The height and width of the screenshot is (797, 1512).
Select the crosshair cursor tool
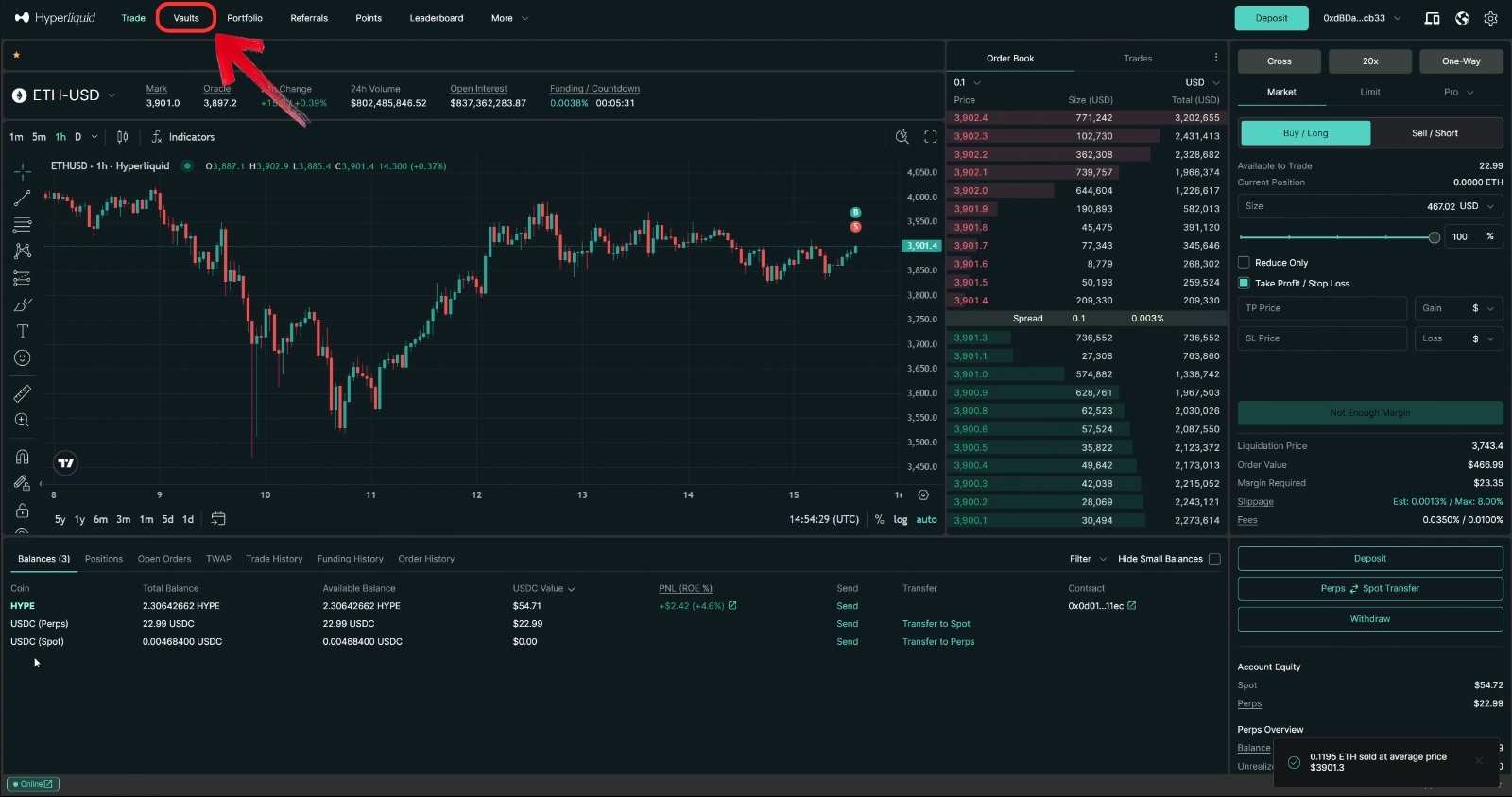tap(23, 172)
